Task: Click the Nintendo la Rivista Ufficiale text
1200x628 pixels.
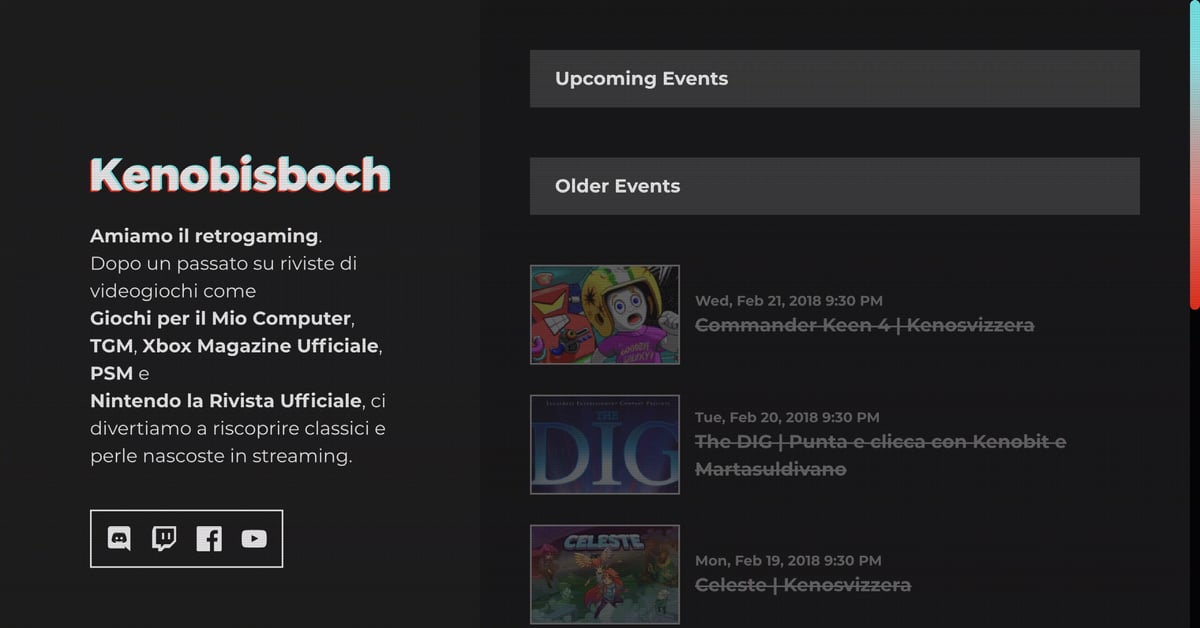Action: pos(226,401)
